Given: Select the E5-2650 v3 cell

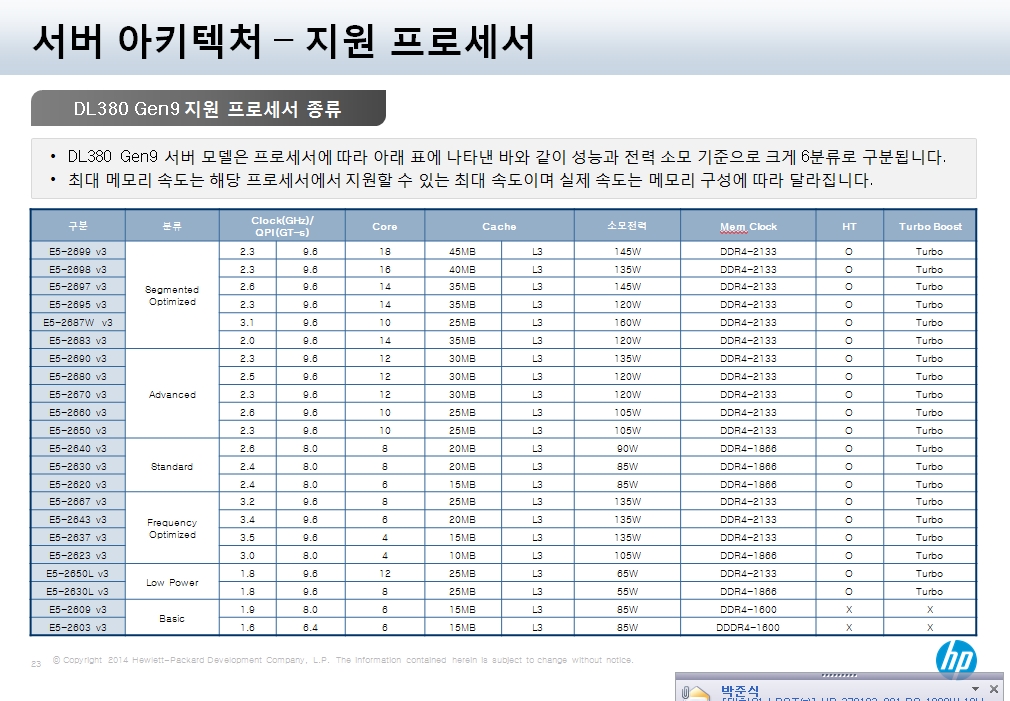Looking at the screenshot, I should pos(78,431).
